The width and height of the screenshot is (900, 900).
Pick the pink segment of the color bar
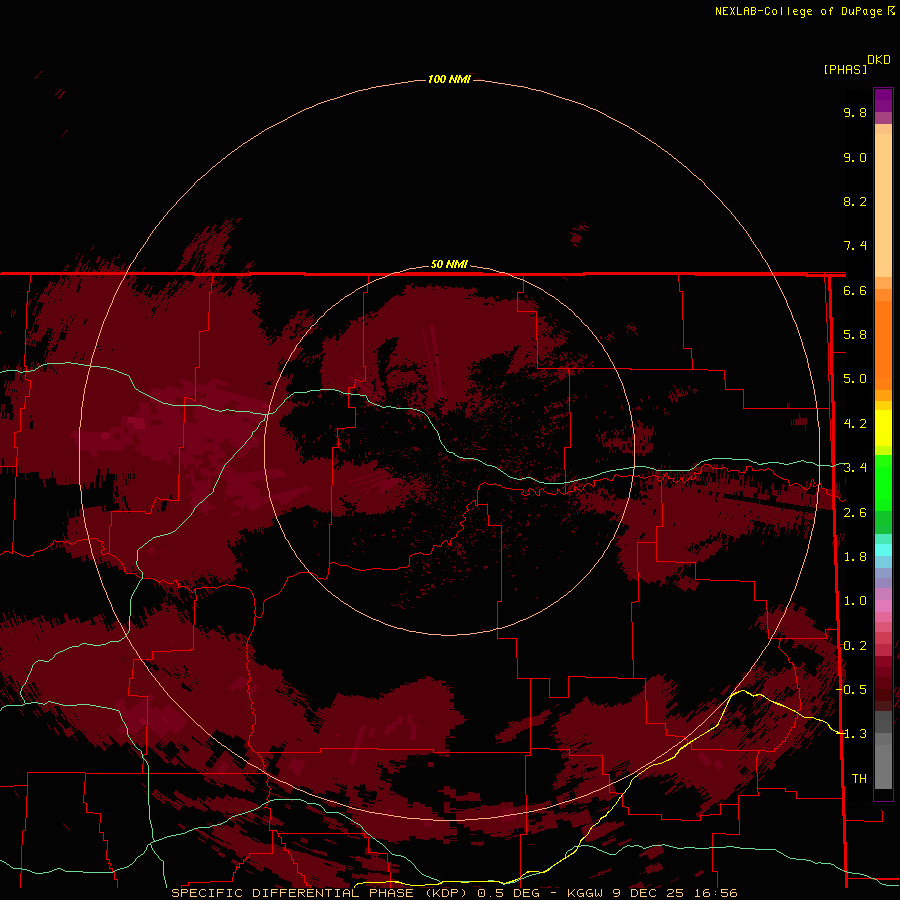point(883,606)
